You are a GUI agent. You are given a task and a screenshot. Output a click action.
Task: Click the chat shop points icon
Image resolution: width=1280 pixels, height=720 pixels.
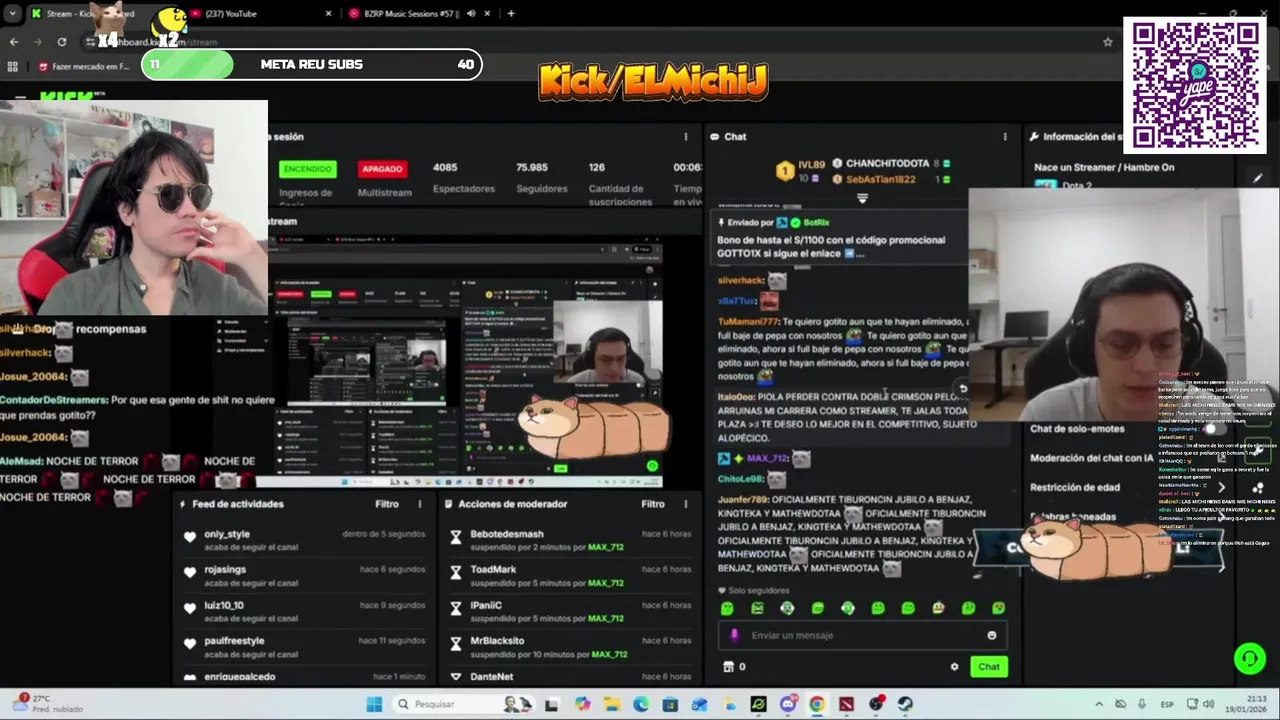point(728,667)
